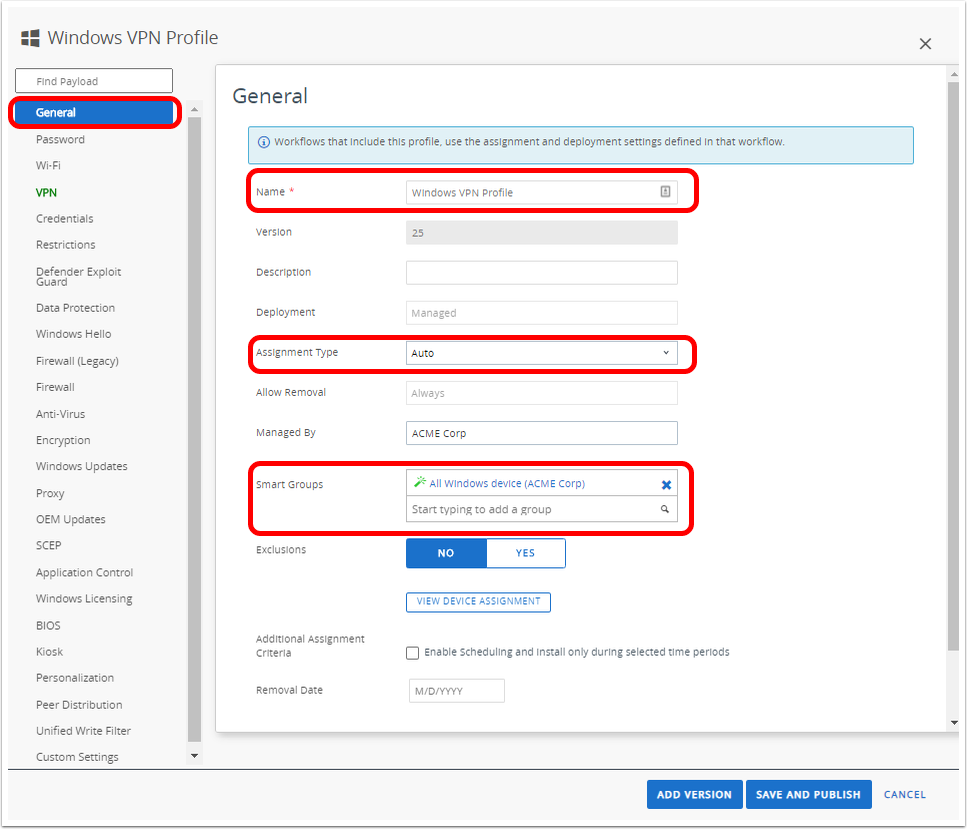Set Exclusions to No

pos(446,553)
